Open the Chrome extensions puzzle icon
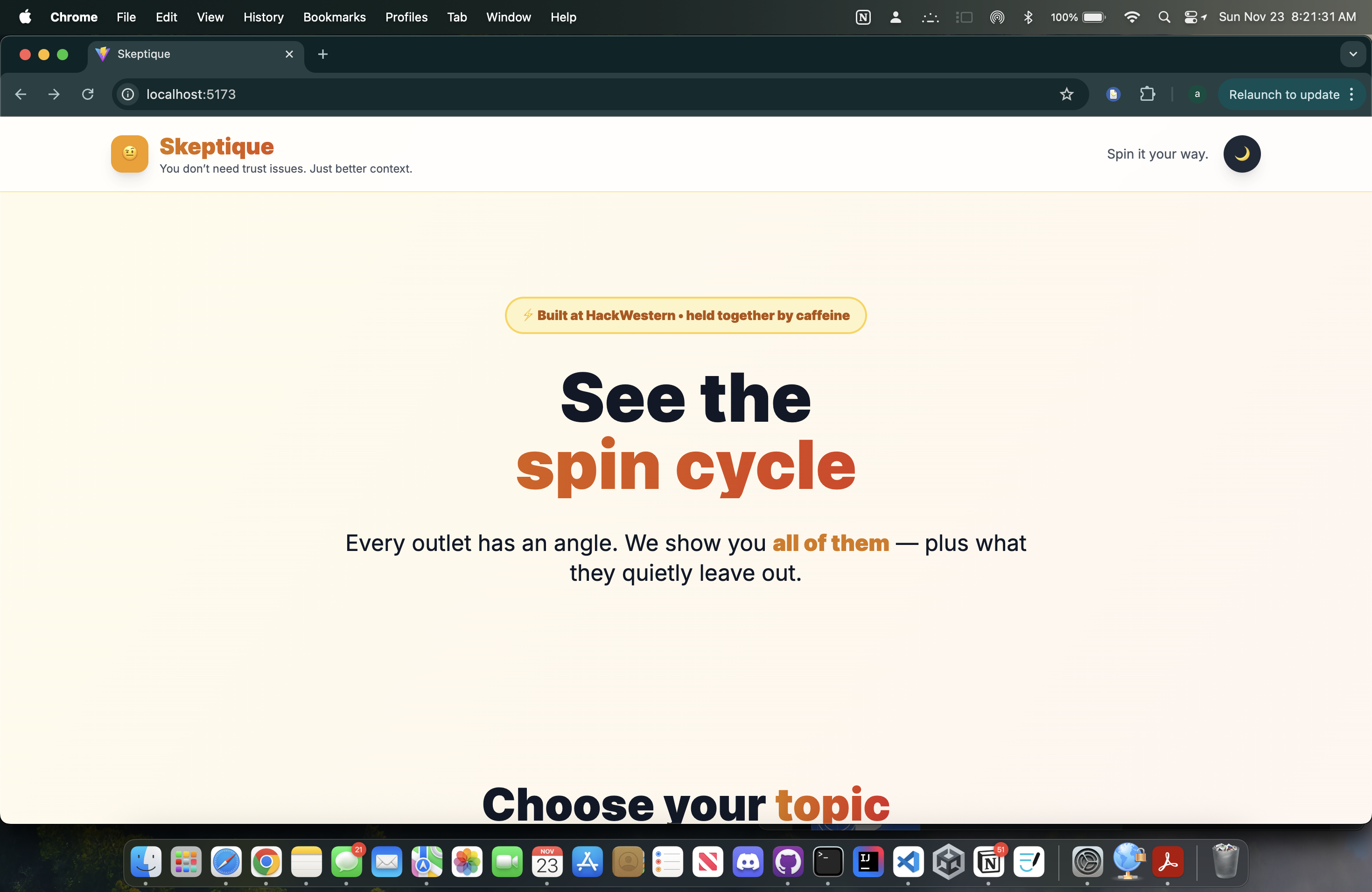Viewport: 1372px width, 892px height. 1147,95
